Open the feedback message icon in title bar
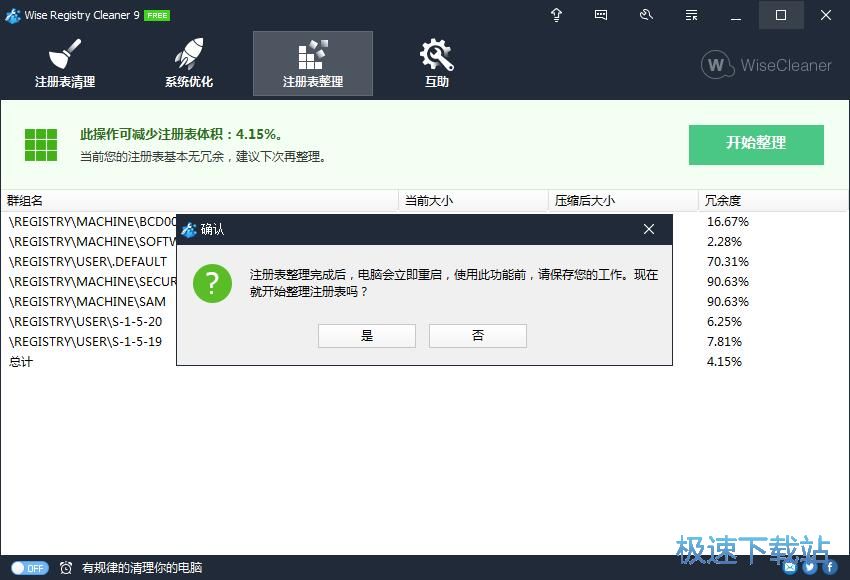 (x=601, y=15)
